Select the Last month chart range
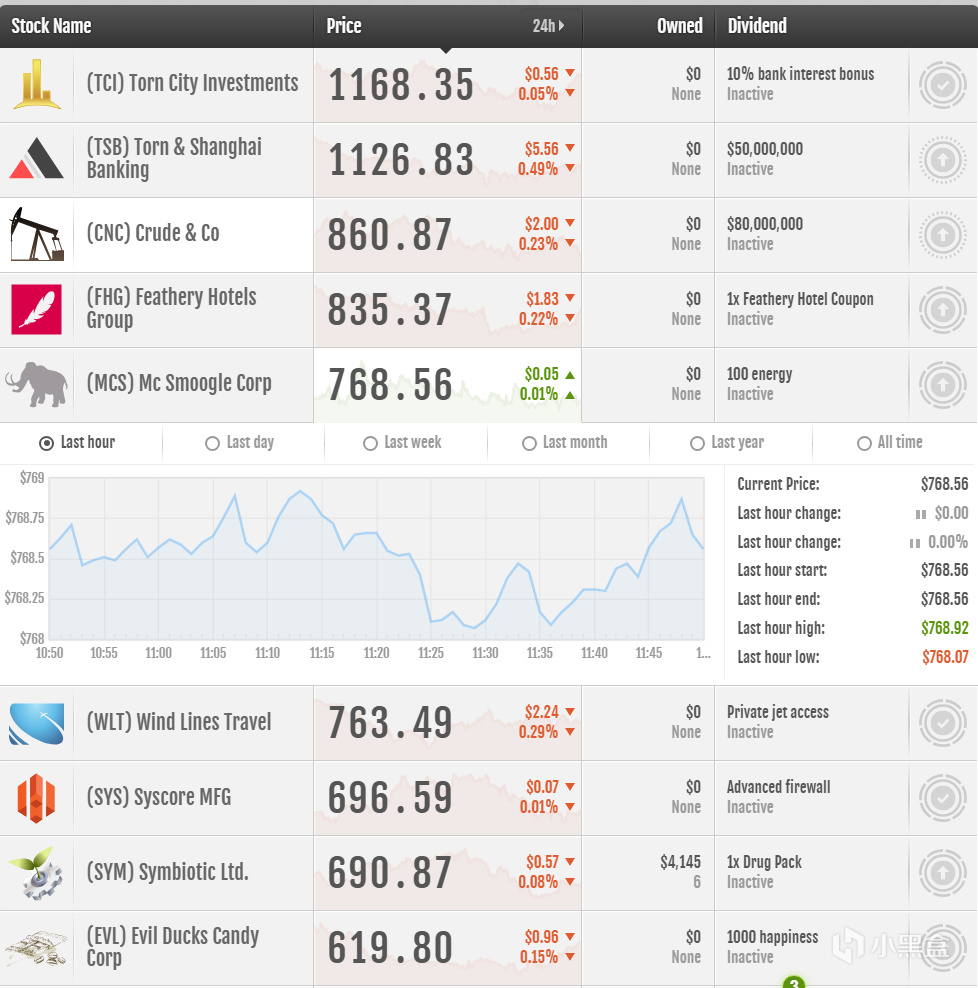 565,443
